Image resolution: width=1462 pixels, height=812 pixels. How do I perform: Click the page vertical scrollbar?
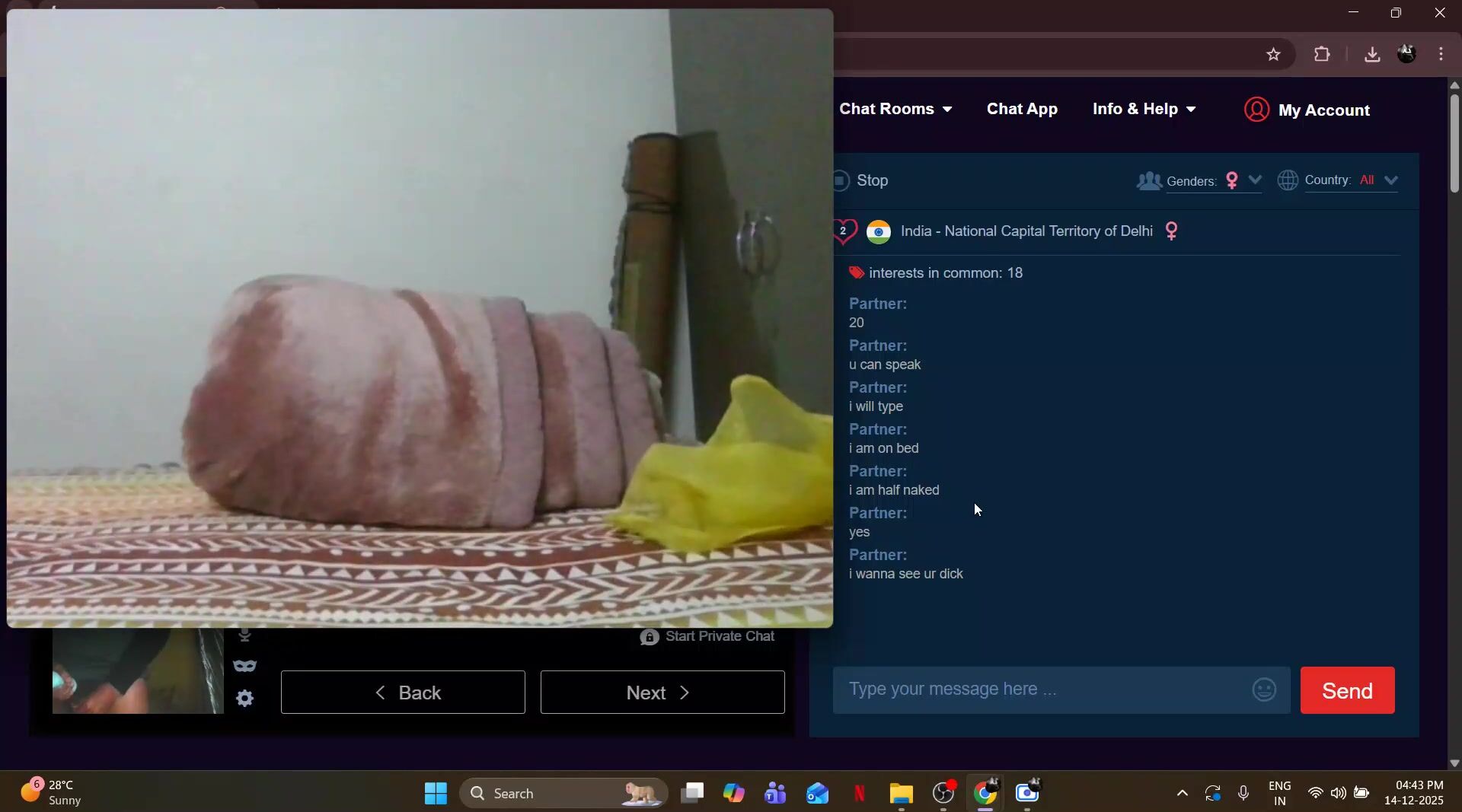1454,143
